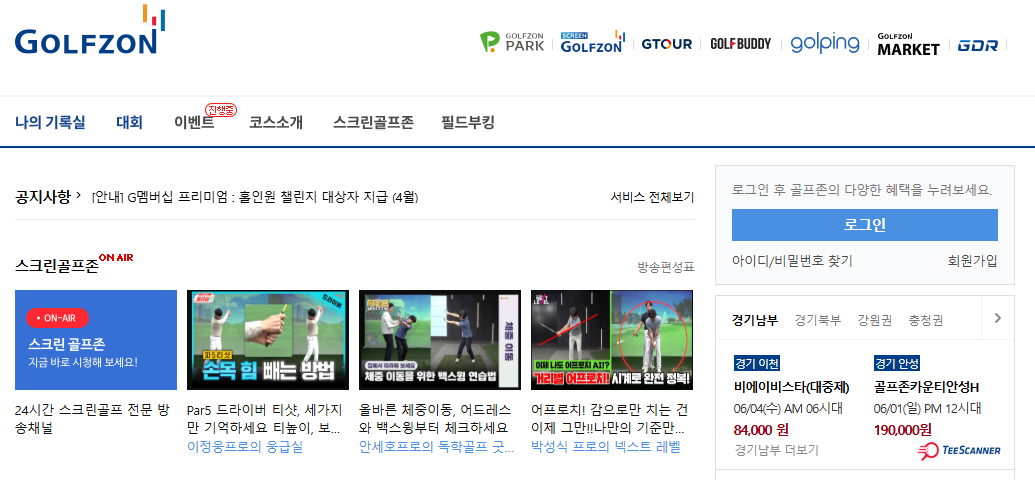This screenshot has width=1035, height=480.
Task: Click the 경기 안성 location tag
Action: point(897,363)
